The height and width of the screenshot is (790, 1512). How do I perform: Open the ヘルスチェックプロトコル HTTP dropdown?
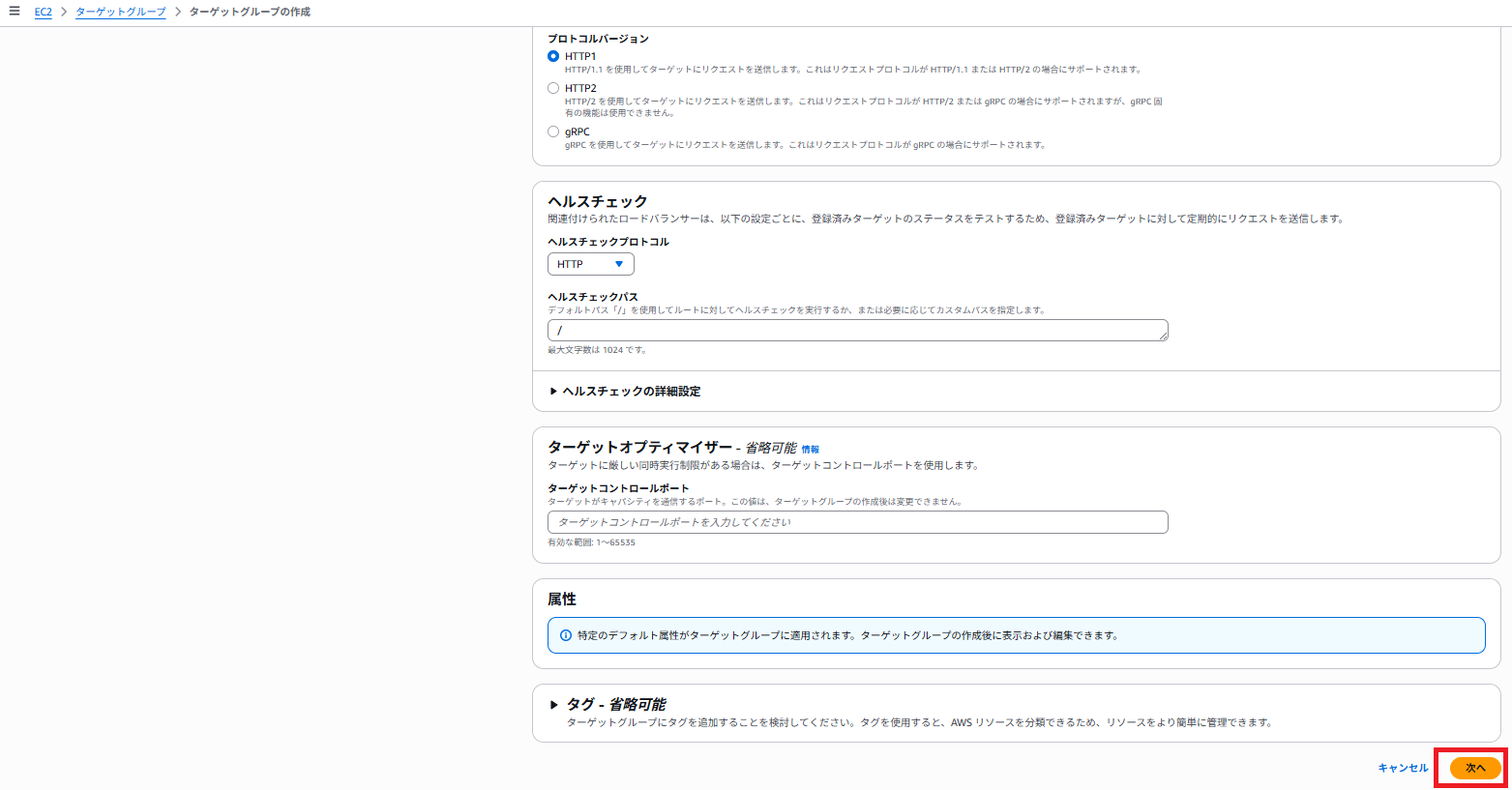[590, 264]
